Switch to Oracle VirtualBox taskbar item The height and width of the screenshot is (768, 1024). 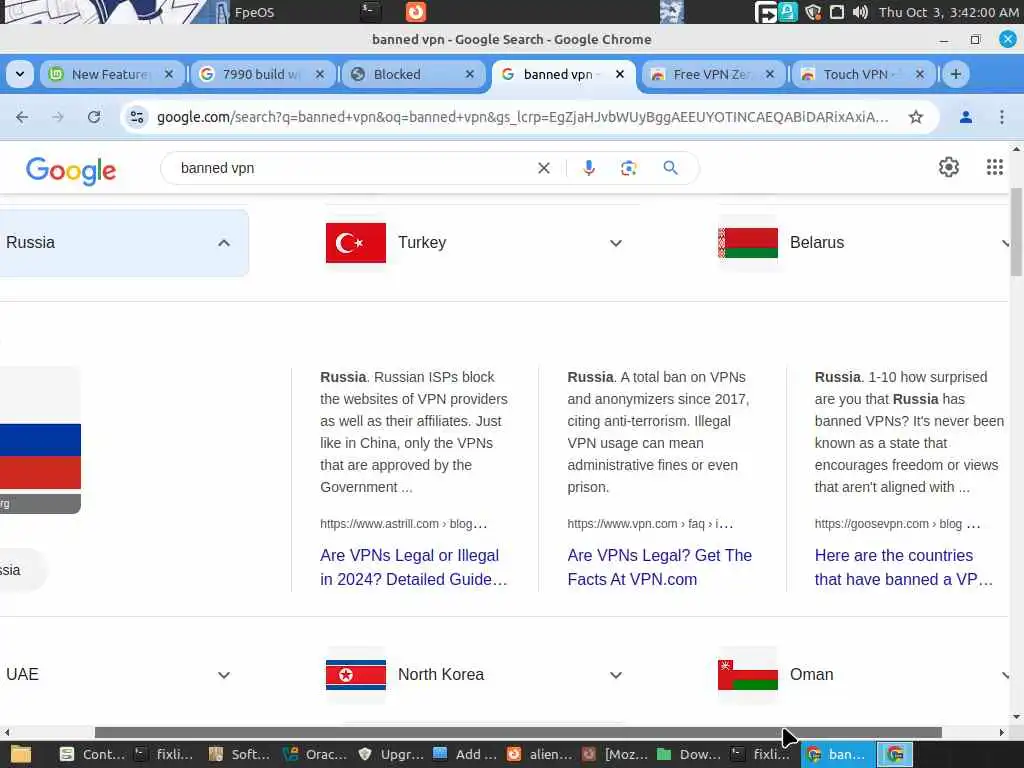315,754
